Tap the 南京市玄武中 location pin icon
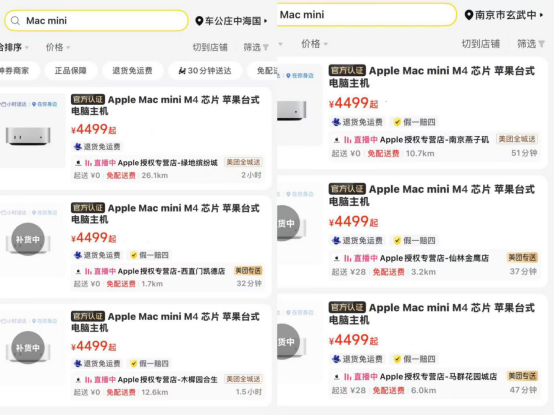 (468, 15)
